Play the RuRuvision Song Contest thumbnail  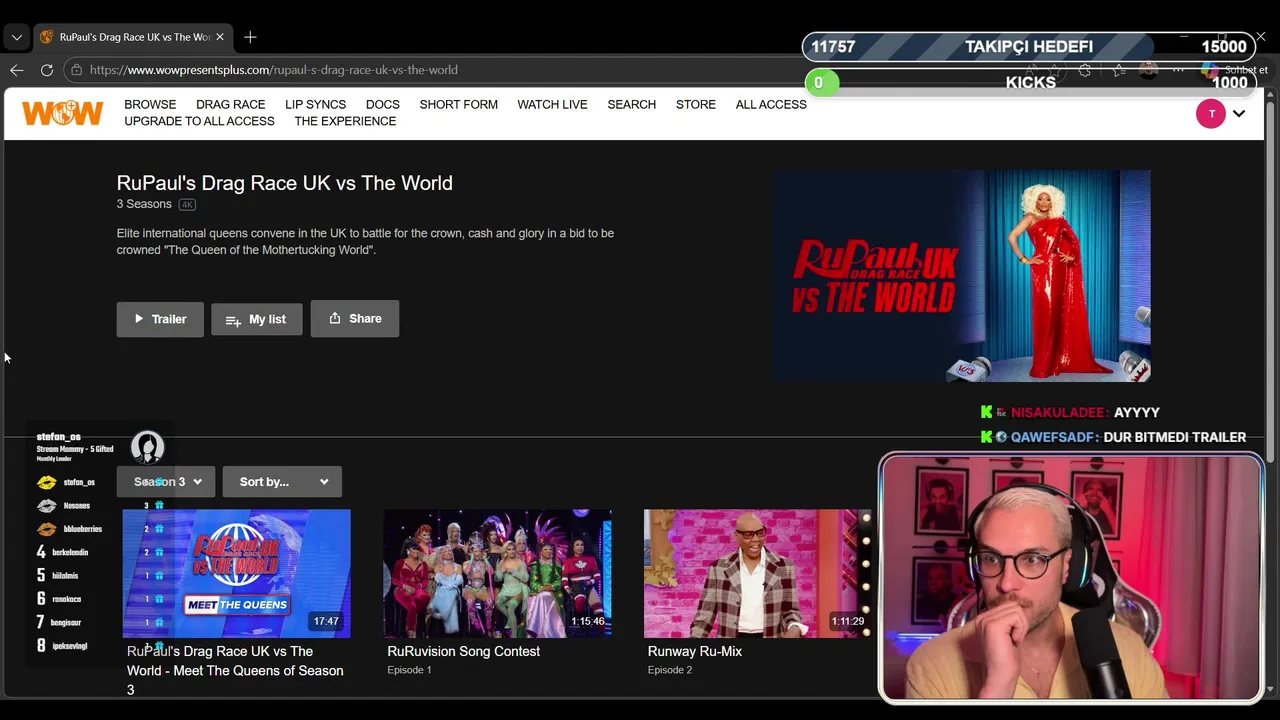[x=497, y=573]
